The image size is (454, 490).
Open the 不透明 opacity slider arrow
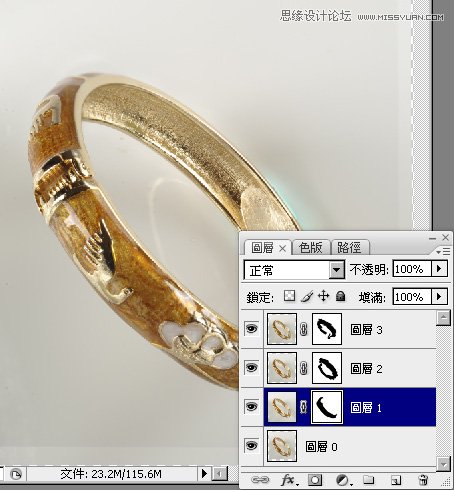click(439, 269)
